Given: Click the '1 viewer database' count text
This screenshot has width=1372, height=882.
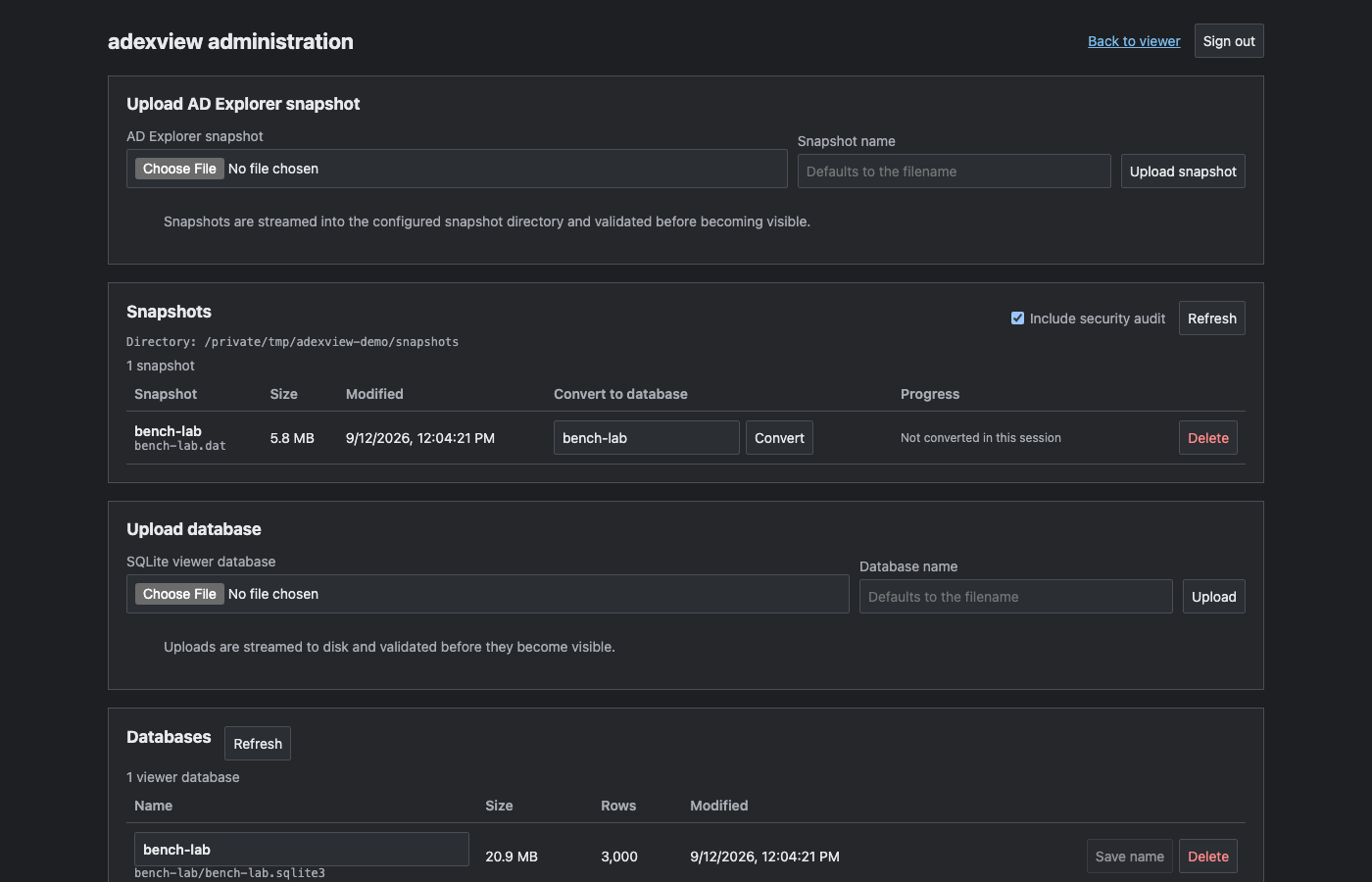Looking at the screenshot, I should point(183,777).
